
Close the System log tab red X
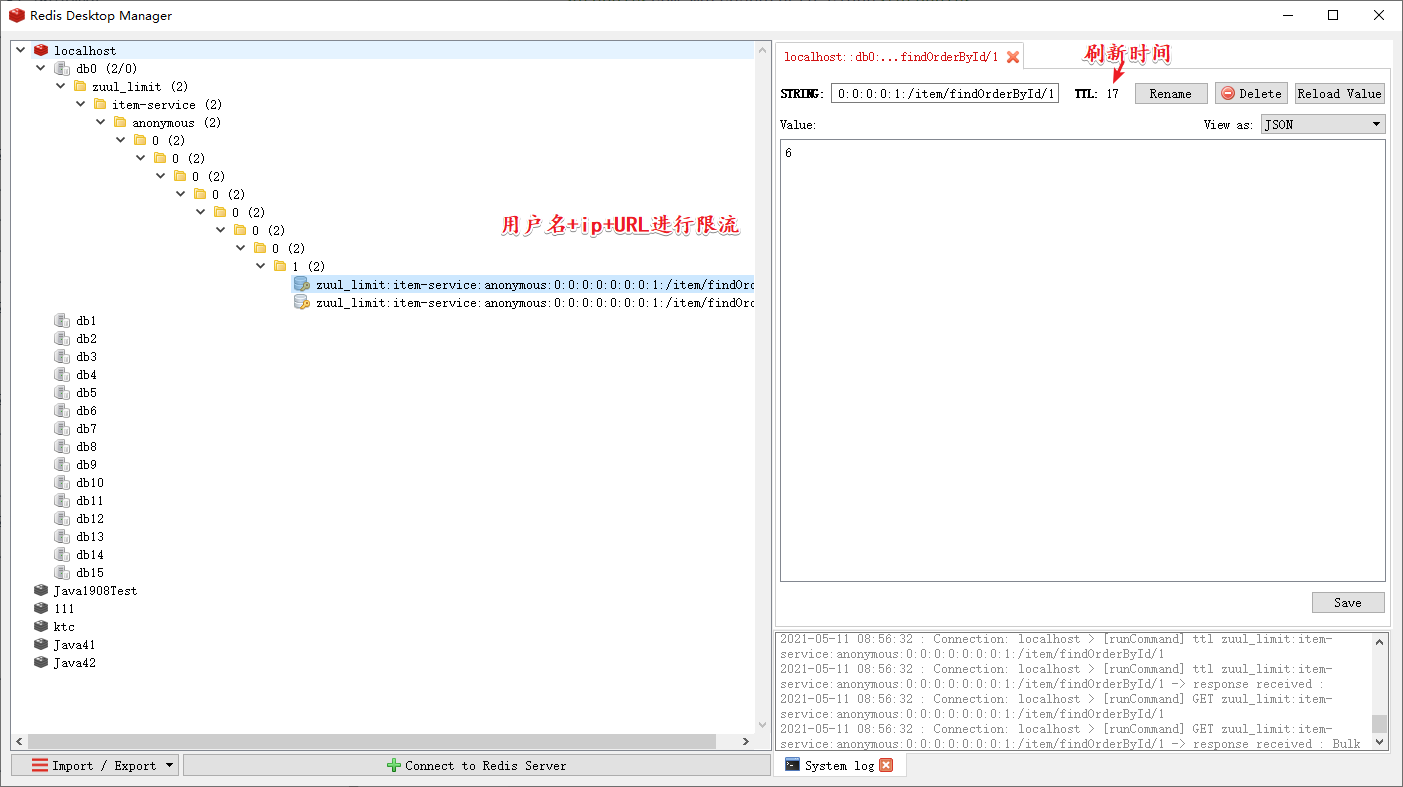886,765
